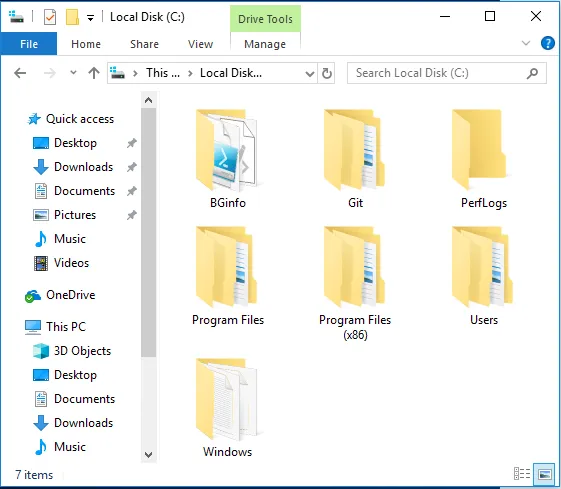Click the drive icon in the title bar
The image size is (561, 489).
(x=16, y=17)
